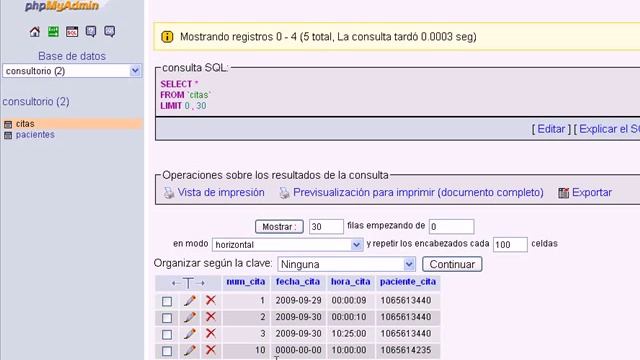Select checkbox for num_cita 2 row
640x360 pixels.
167,318
